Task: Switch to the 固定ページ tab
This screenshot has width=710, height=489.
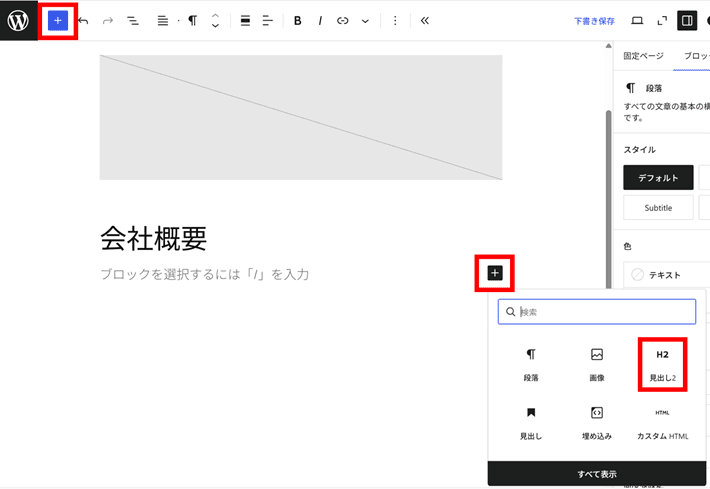Action: pyautogui.click(x=643, y=56)
